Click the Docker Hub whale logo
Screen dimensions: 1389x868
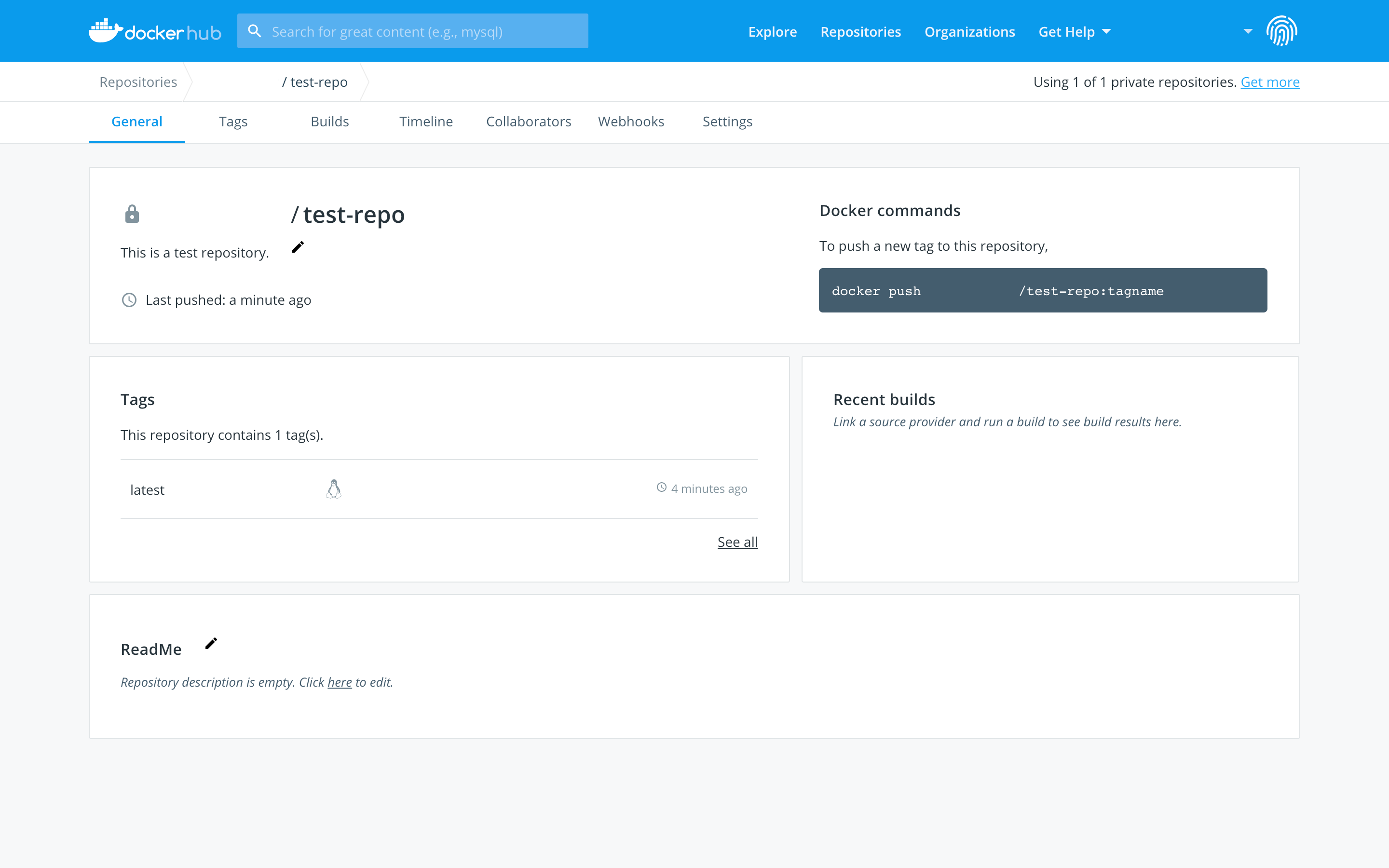105,30
